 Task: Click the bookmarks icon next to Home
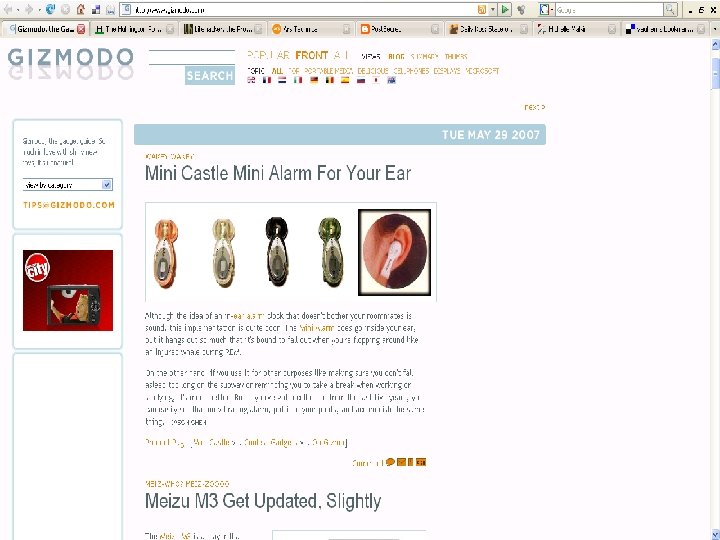coord(96,10)
